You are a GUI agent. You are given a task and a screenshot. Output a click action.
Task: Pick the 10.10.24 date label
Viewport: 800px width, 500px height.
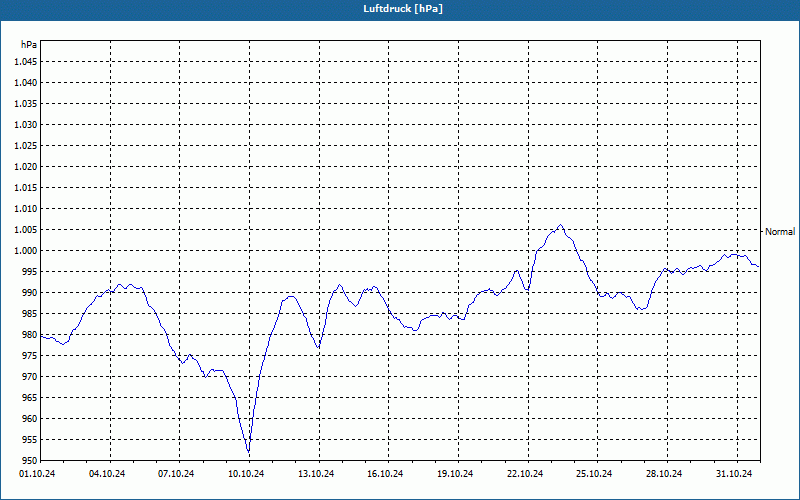(246, 474)
